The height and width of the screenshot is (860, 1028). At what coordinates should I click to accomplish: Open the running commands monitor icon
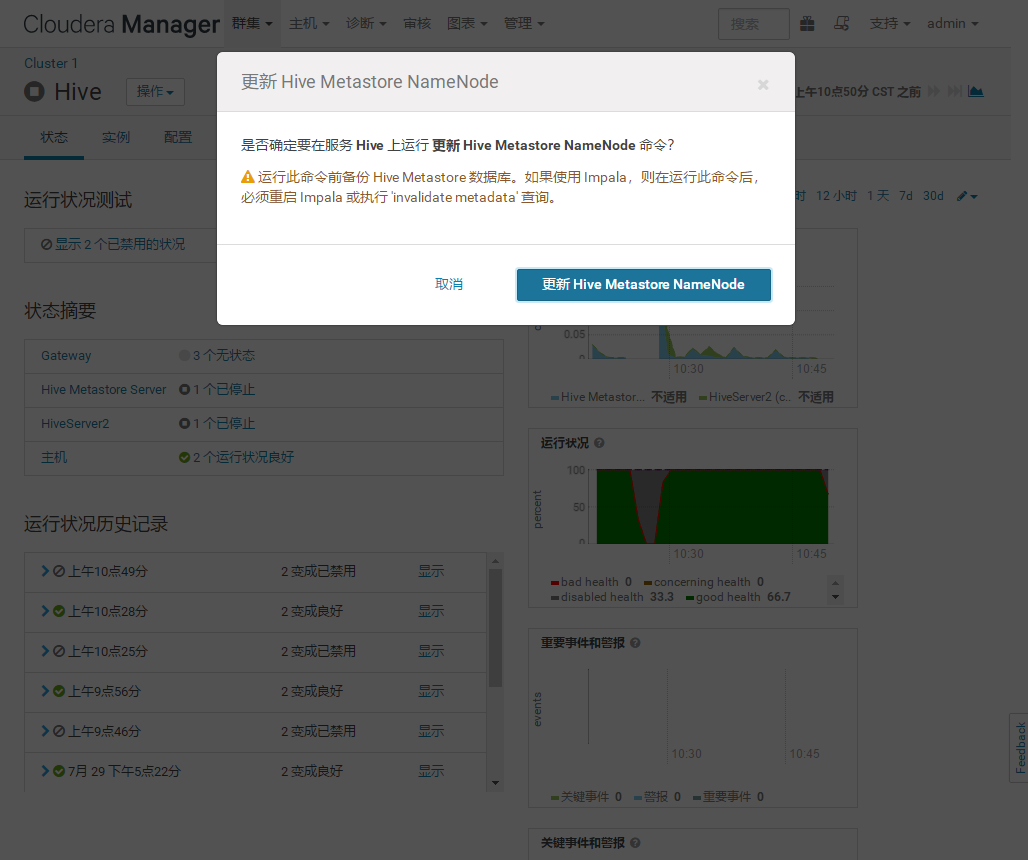tap(842, 24)
